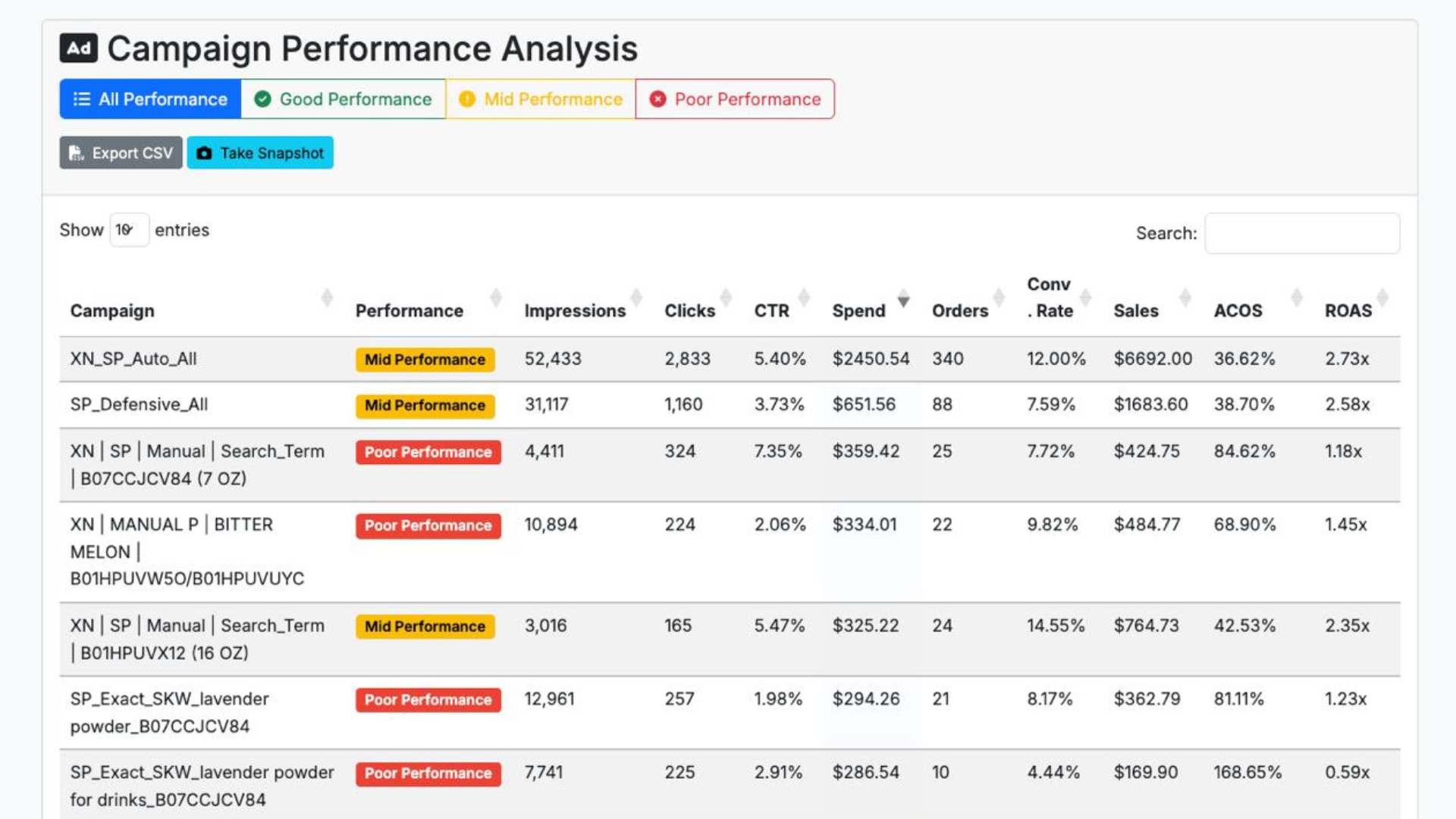Filter by Poor Performance tab
Image resolution: width=1456 pixels, height=819 pixels.
pos(735,99)
